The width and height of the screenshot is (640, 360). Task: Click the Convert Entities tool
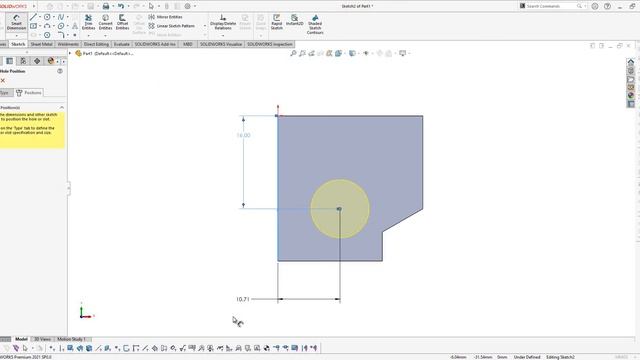coord(105,22)
